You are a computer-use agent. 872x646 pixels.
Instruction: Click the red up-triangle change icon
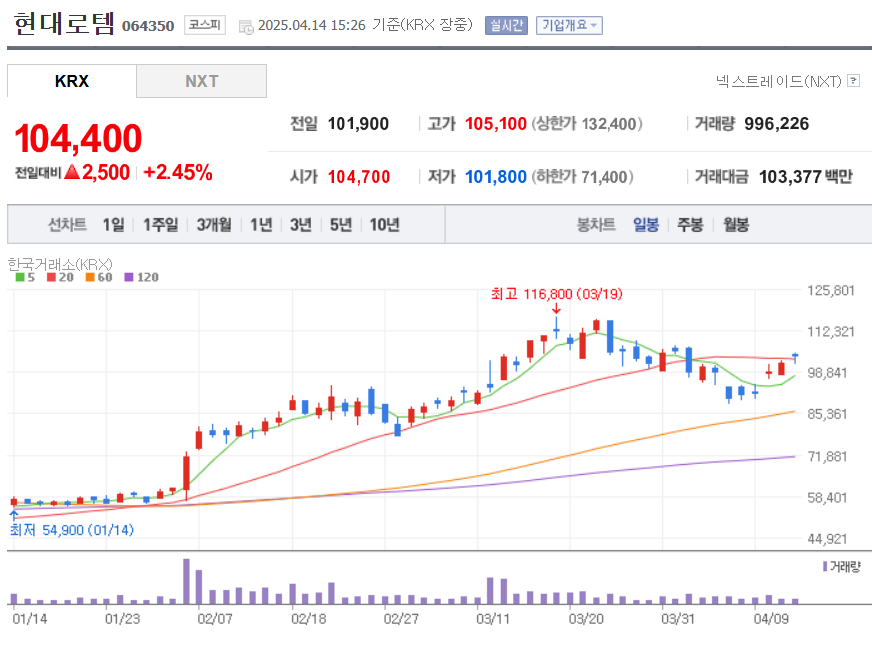[72, 172]
